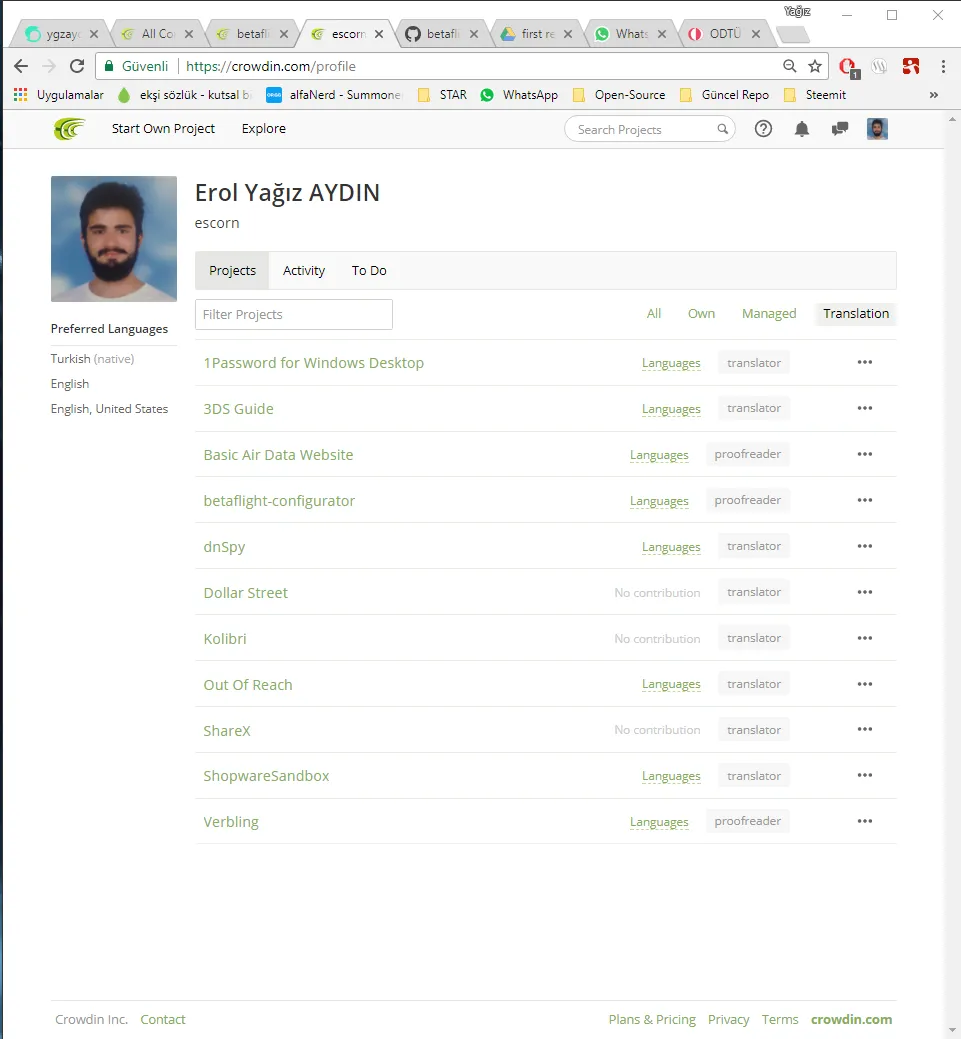Viewport: 961px width, 1039px height.
Task: Open the betaflight-configurator row three-dot menu
Action: click(865, 500)
